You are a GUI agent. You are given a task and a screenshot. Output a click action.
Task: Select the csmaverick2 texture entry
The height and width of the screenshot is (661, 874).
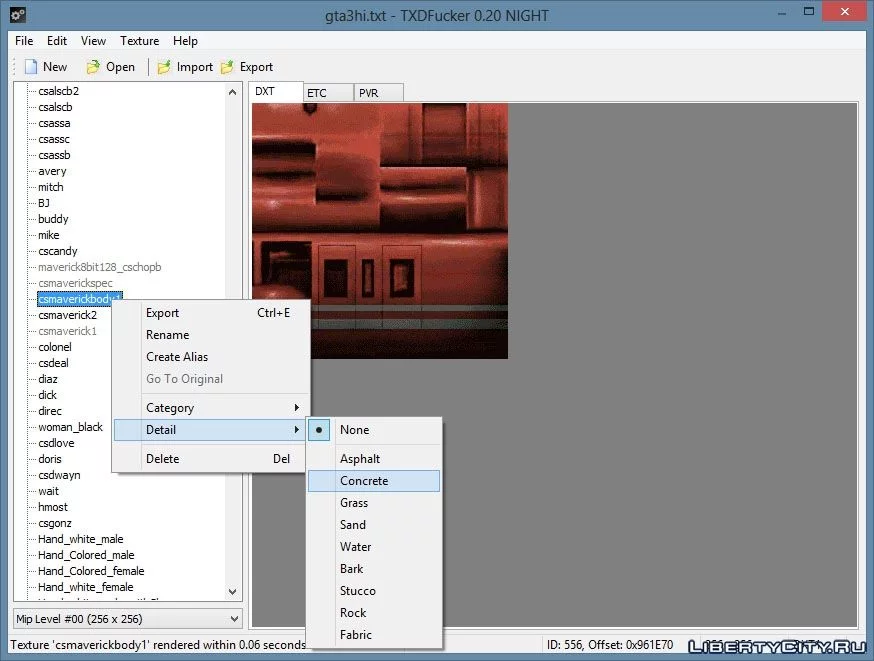pos(67,315)
